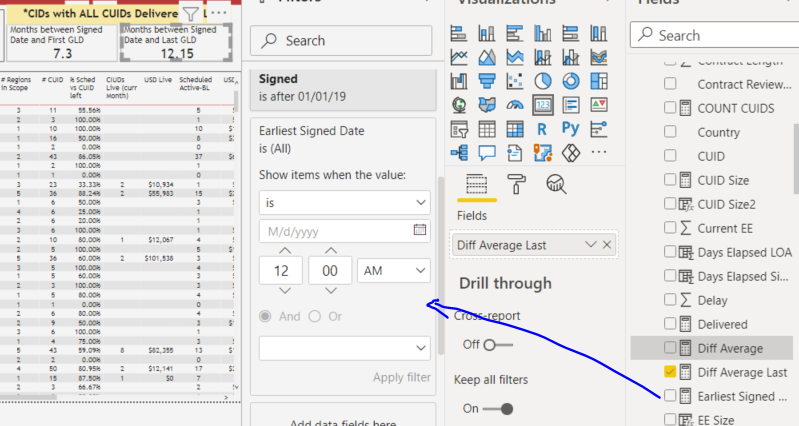Screen dimensions: 799x426
Task: Select the Q&A speech bubble visual
Action: (487, 152)
